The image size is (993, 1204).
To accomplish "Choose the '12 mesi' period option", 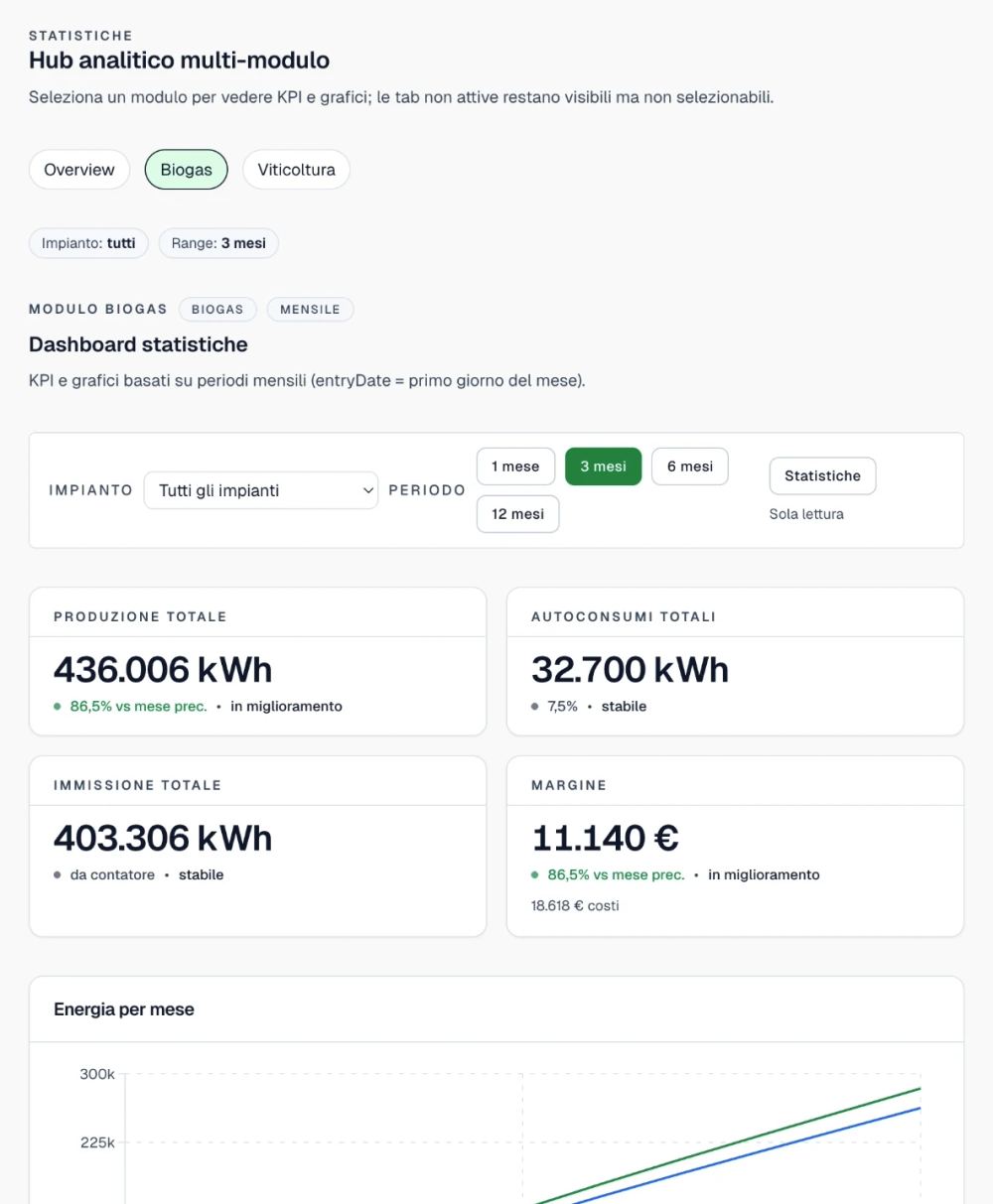I will (x=517, y=514).
